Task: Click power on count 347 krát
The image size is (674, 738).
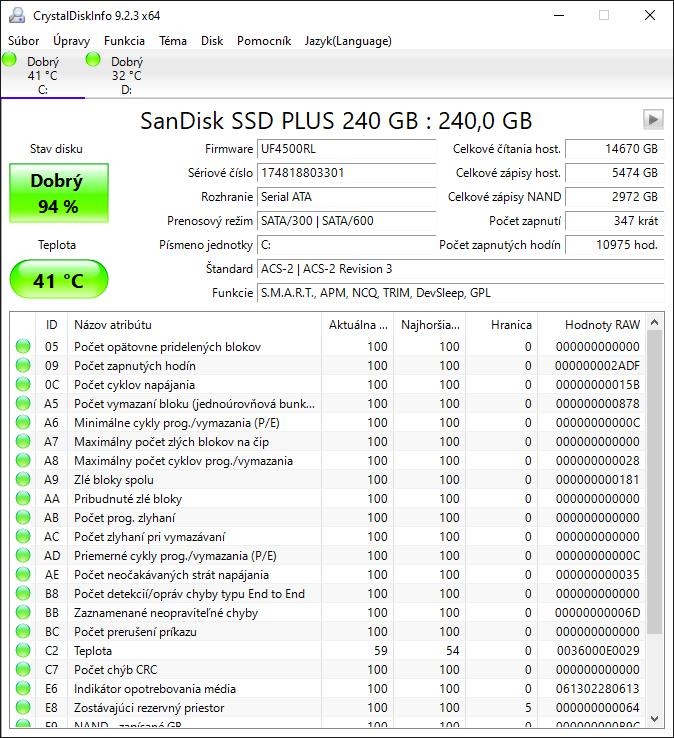Action: click(614, 221)
